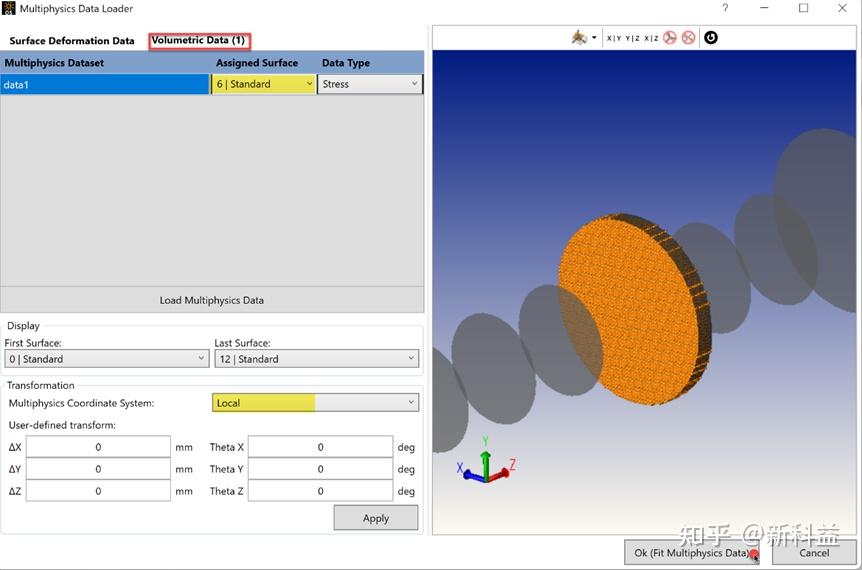This screenshot has width=862, height=570.
Task: Click Ok (Fit Multiphysics Data) button
Action: click(x=692, y=552)
